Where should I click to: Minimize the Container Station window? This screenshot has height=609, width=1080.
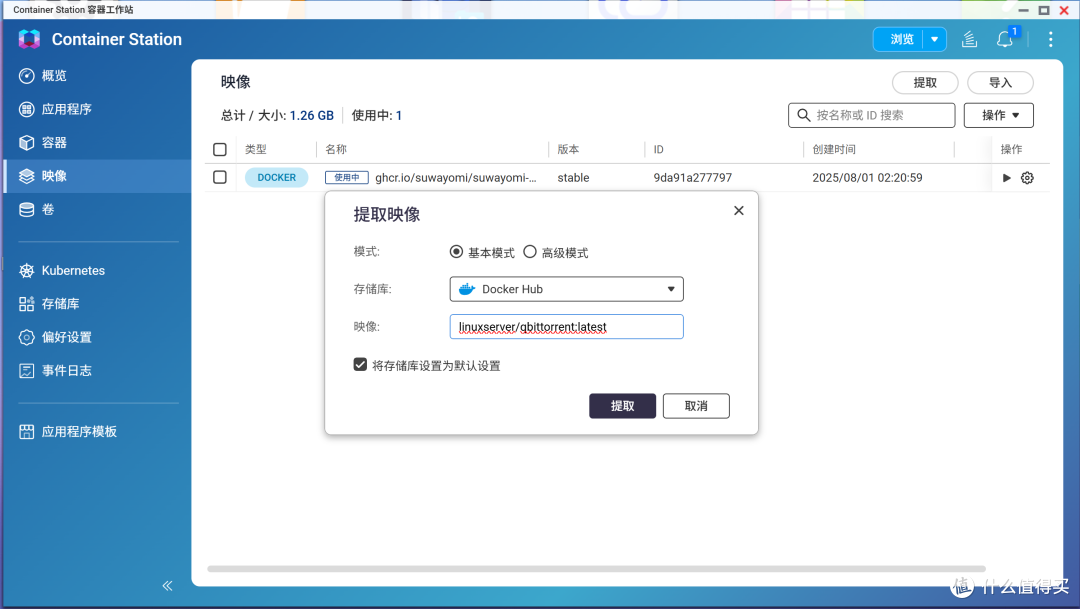tap(1024, 10)
